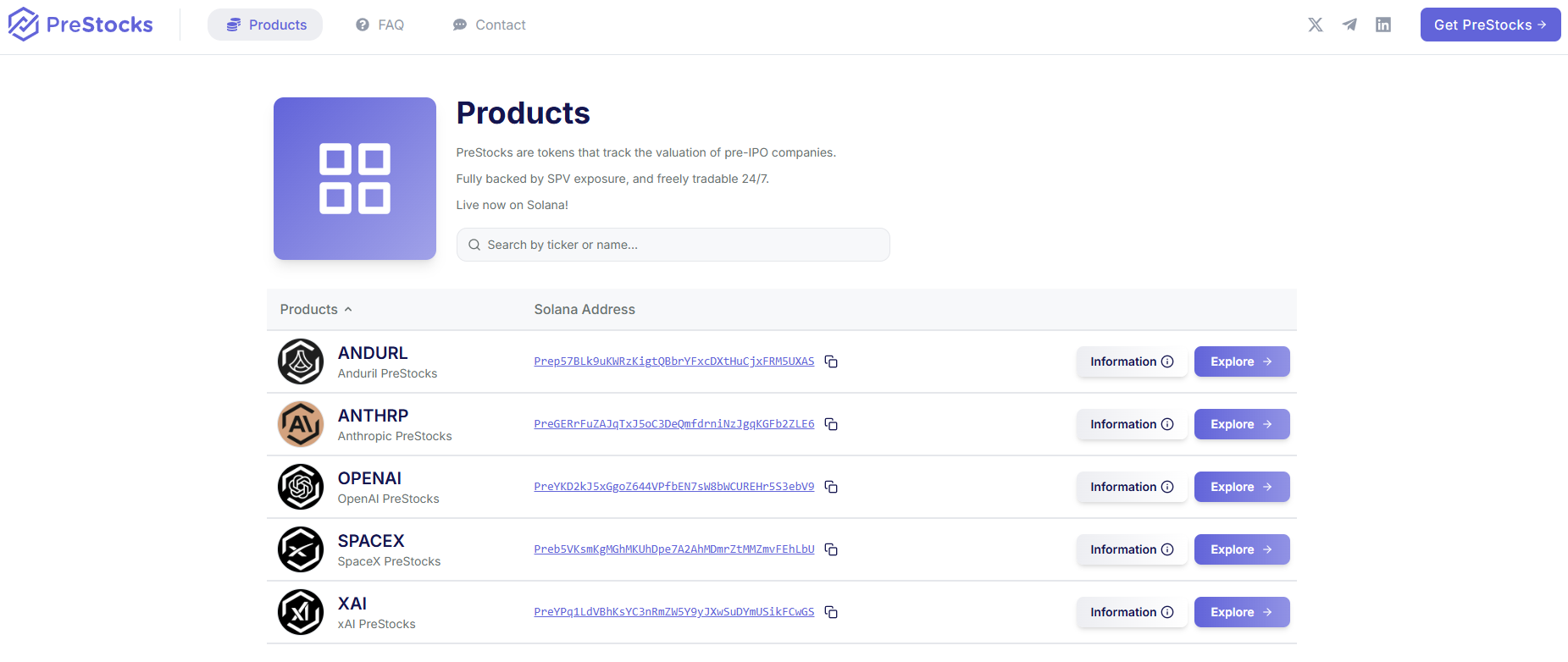Select the Products navigation tab
Screen dimensions: 1568x662
pos(265,25)
